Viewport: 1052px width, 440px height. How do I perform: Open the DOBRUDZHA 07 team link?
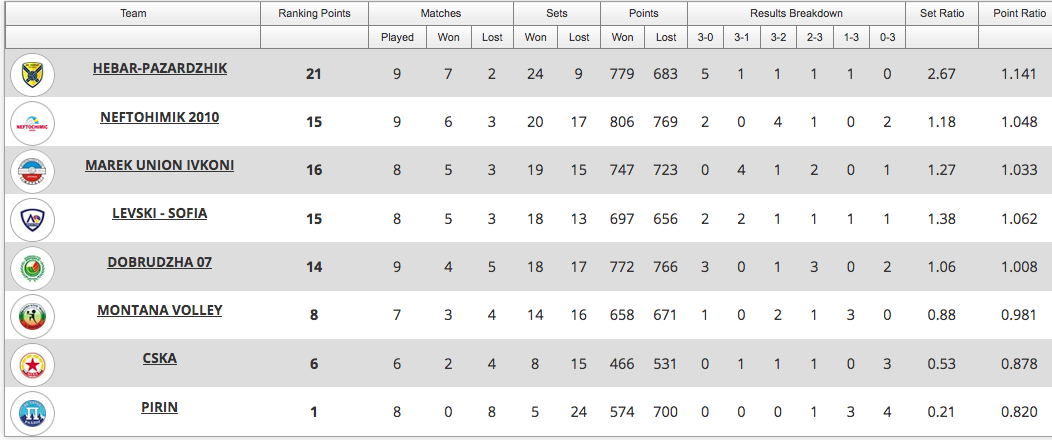[160, 262]
